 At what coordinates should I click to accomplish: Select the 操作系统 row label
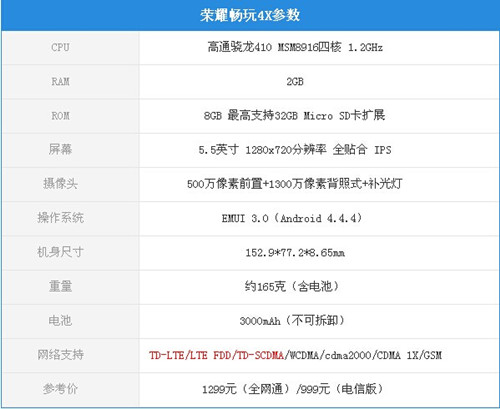pos(60,218)
